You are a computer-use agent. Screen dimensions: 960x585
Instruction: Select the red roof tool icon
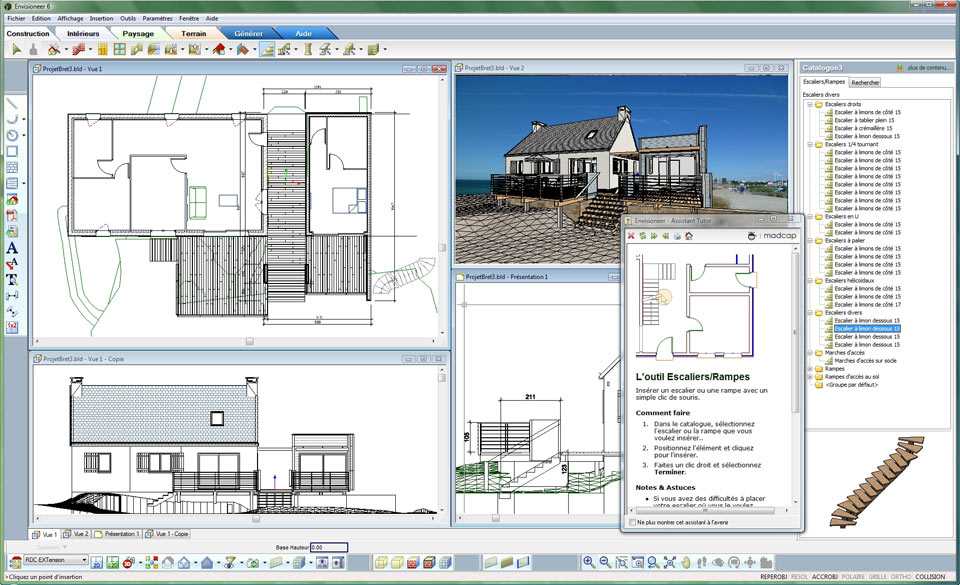pos(218,49)
